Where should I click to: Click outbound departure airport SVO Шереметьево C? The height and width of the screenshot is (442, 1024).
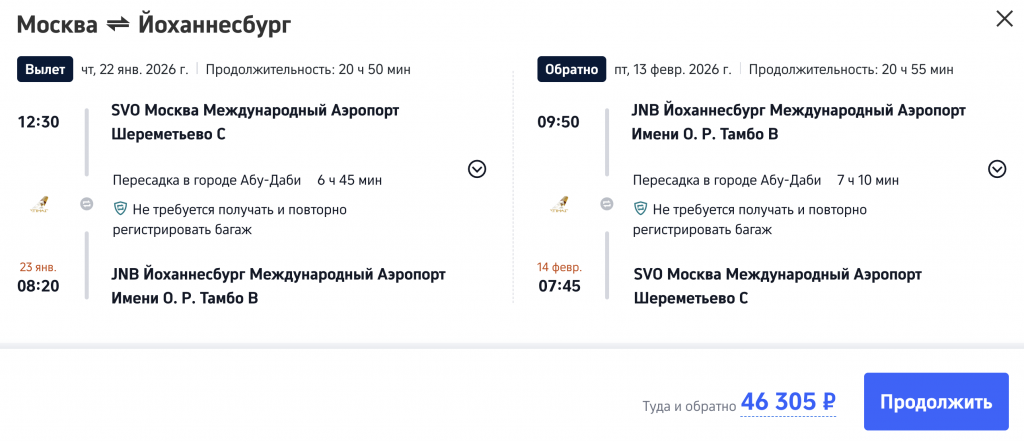pos(255,122)
